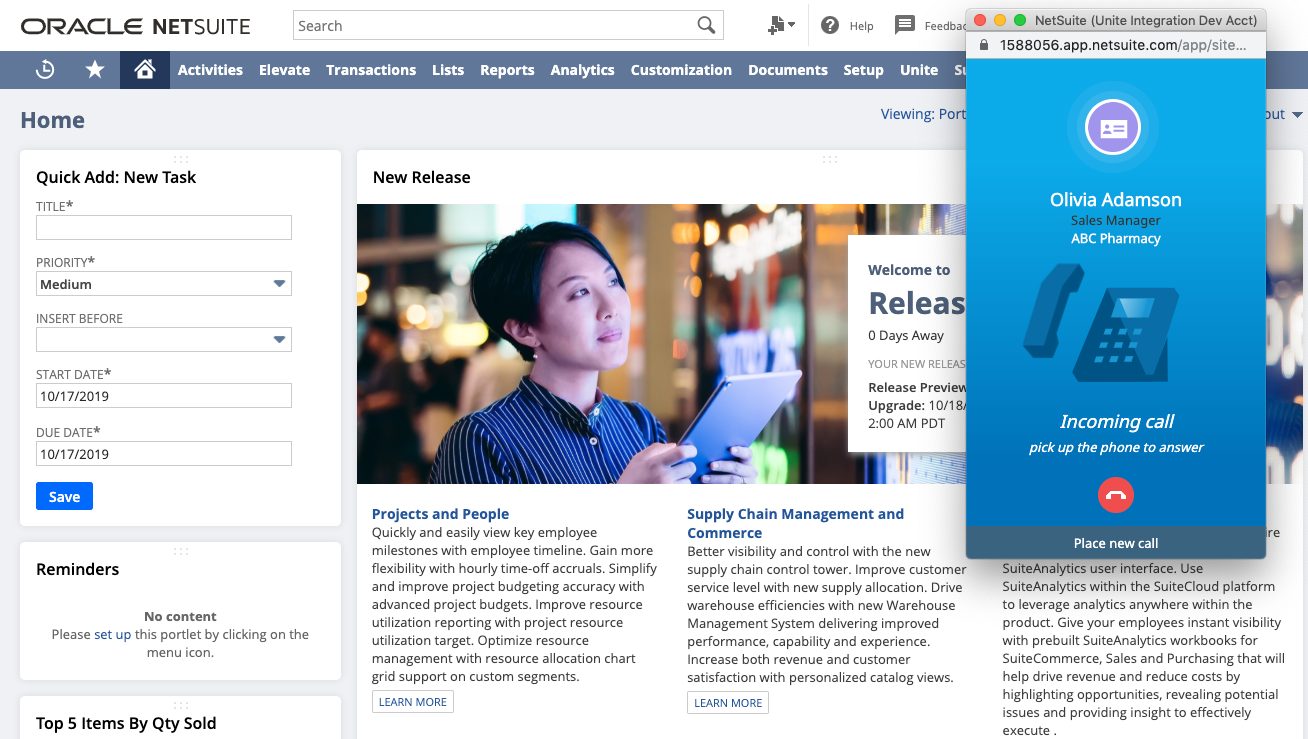
Task: Open the Activities menu
Action: click(210, 70)
